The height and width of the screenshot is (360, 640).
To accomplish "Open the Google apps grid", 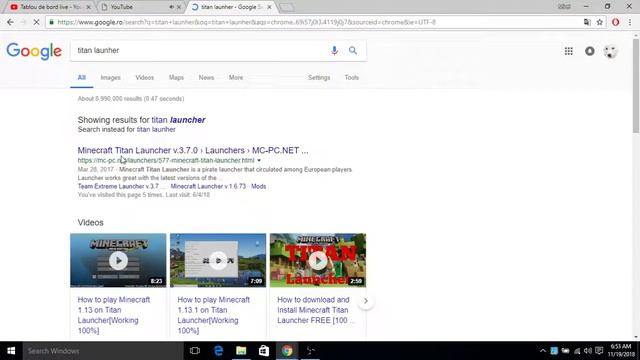I will [x=569, y=51].
